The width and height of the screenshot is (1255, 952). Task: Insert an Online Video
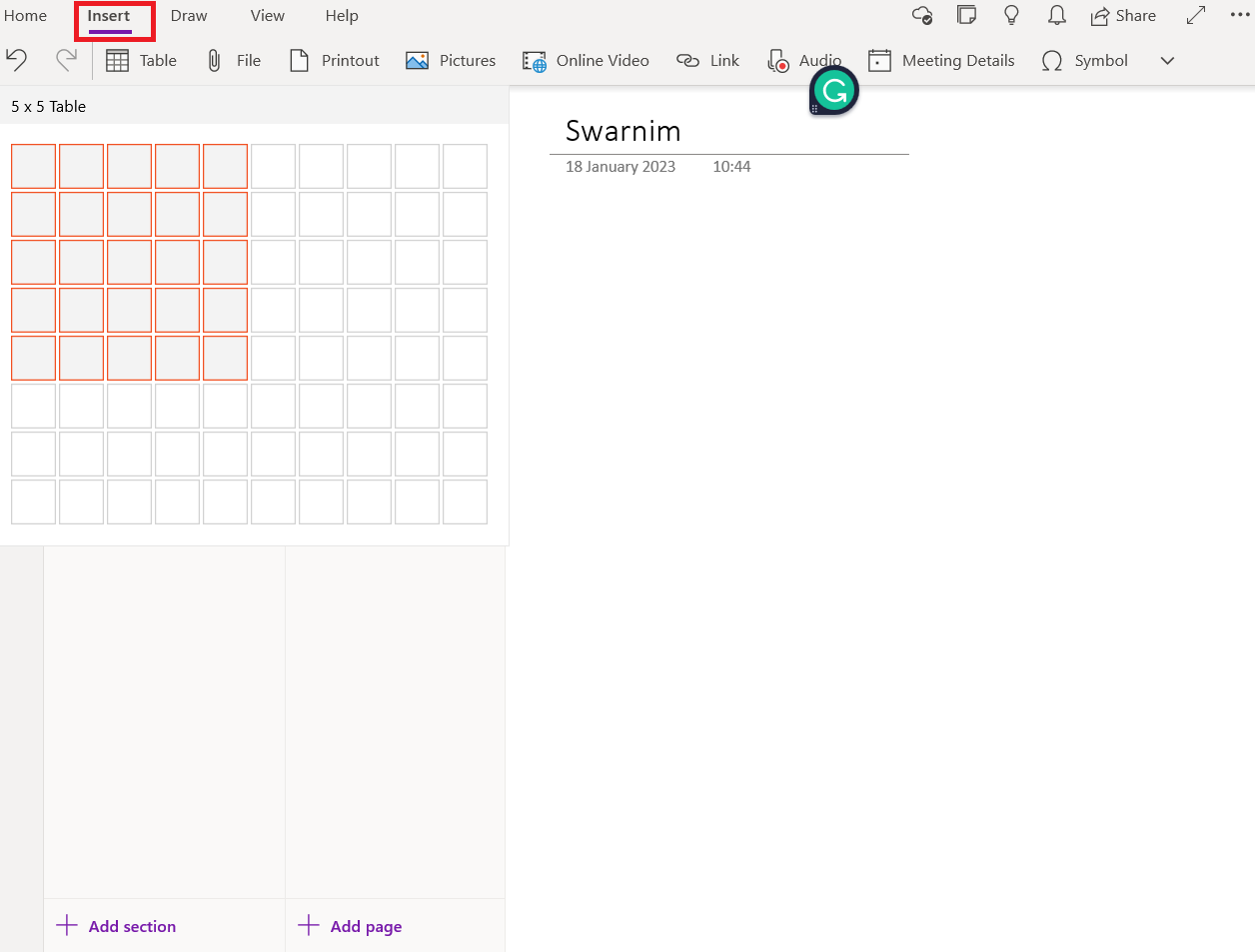point(586,61)
